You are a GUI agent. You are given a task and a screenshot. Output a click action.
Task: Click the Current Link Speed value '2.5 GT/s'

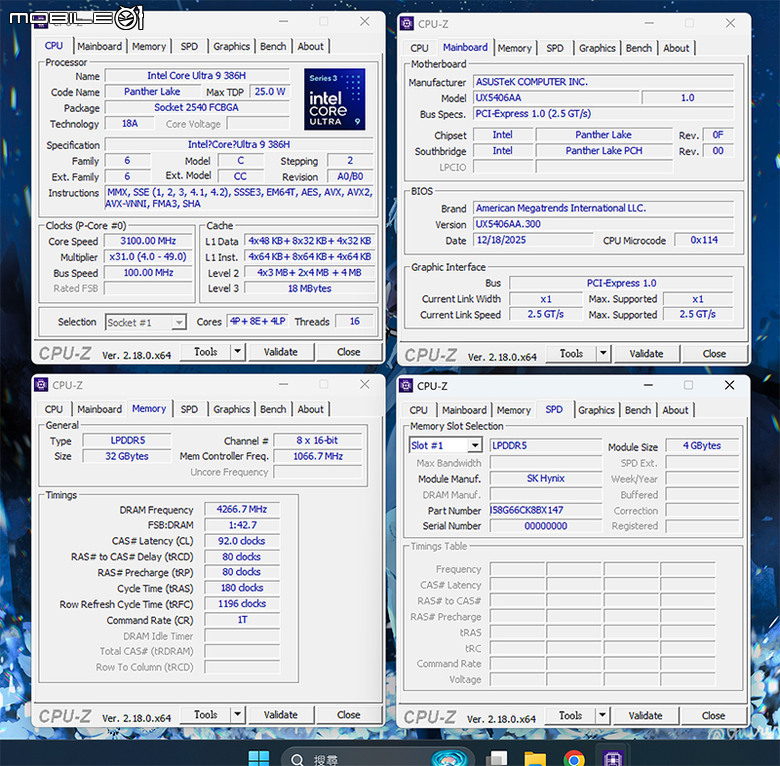[x=546, y=314]
